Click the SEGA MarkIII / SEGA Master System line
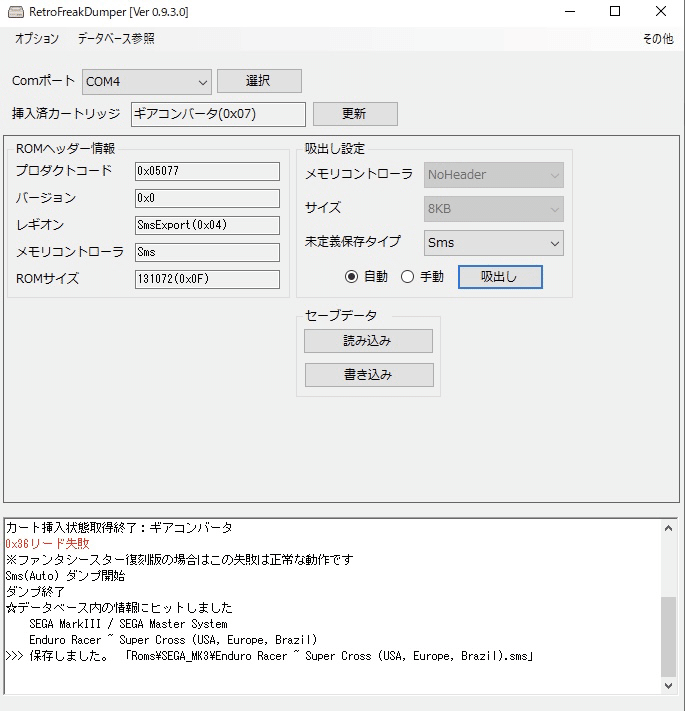The height and width of the screenshot is (711, 685). pyautogui.click(x=128, y=624)
